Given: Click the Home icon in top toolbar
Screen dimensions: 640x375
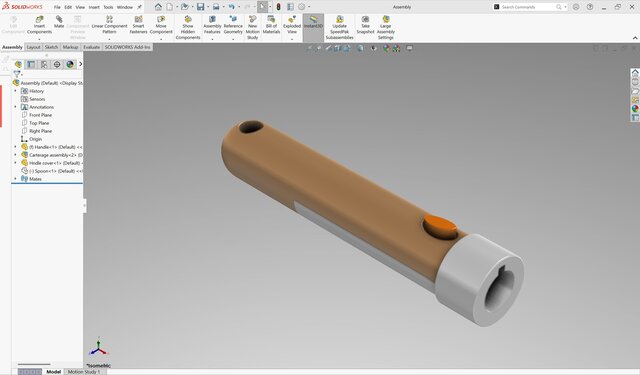Looking at the screenshot, I should coord(158,7).
